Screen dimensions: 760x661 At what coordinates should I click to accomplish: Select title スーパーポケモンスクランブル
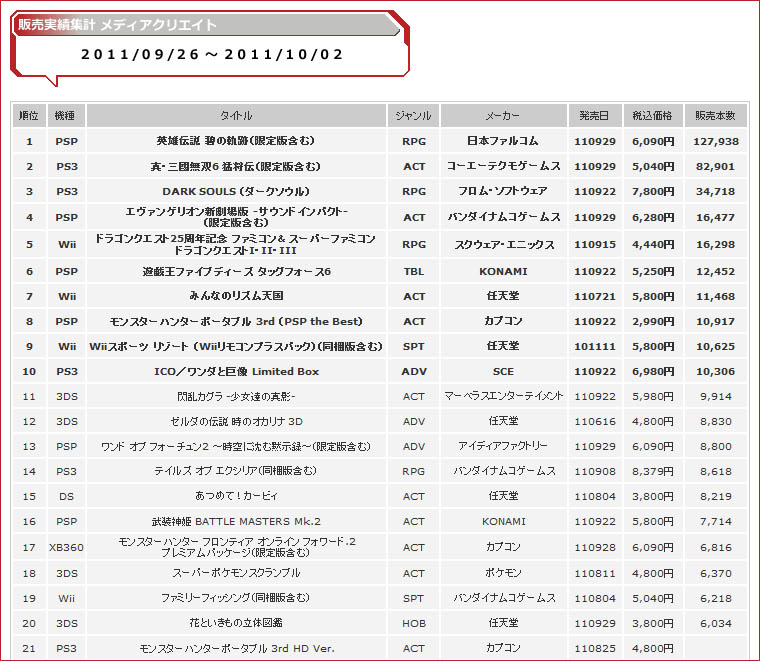236,573
